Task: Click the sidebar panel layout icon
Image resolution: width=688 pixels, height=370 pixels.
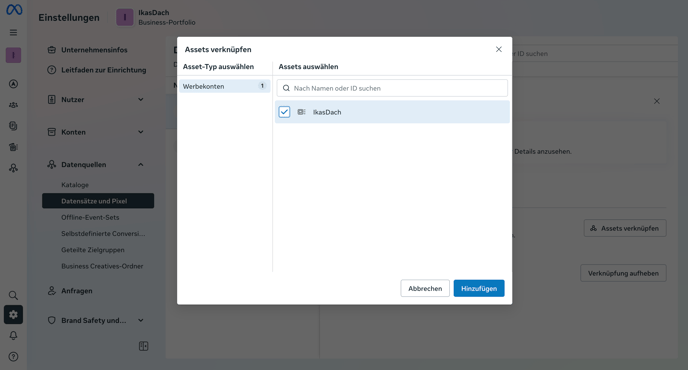Action: pyautogui.click(x=143, y=346)
